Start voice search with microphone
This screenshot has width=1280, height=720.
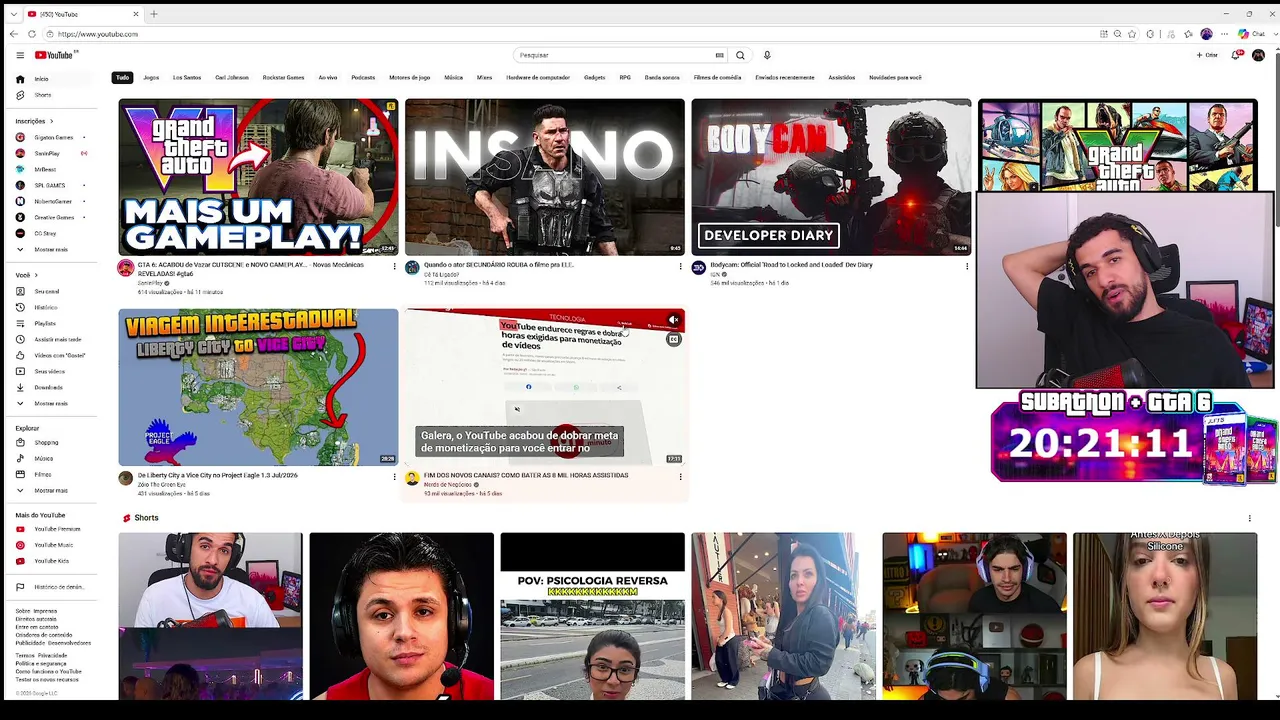(x=767, y=55)
